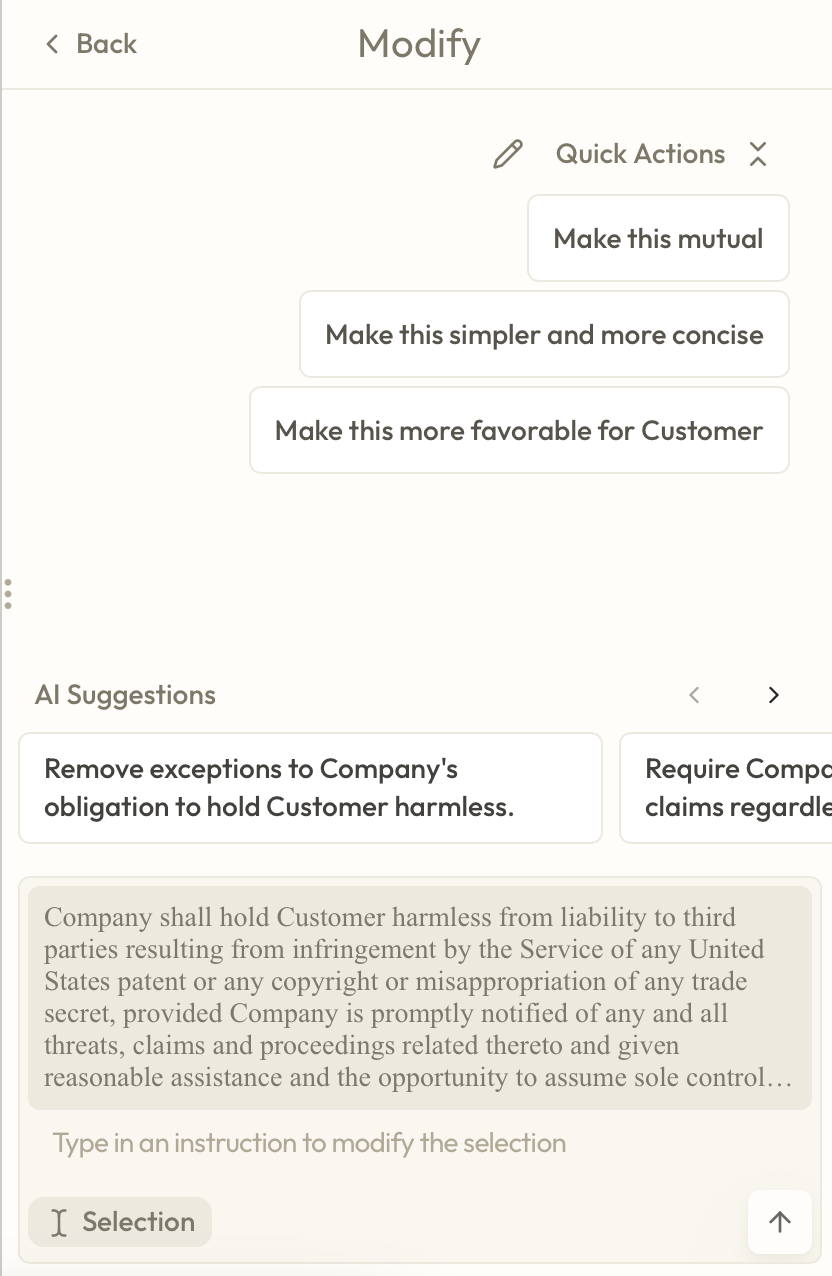
Task: Click the text cursor icon in Selection chip
Action: [59, 1222]
